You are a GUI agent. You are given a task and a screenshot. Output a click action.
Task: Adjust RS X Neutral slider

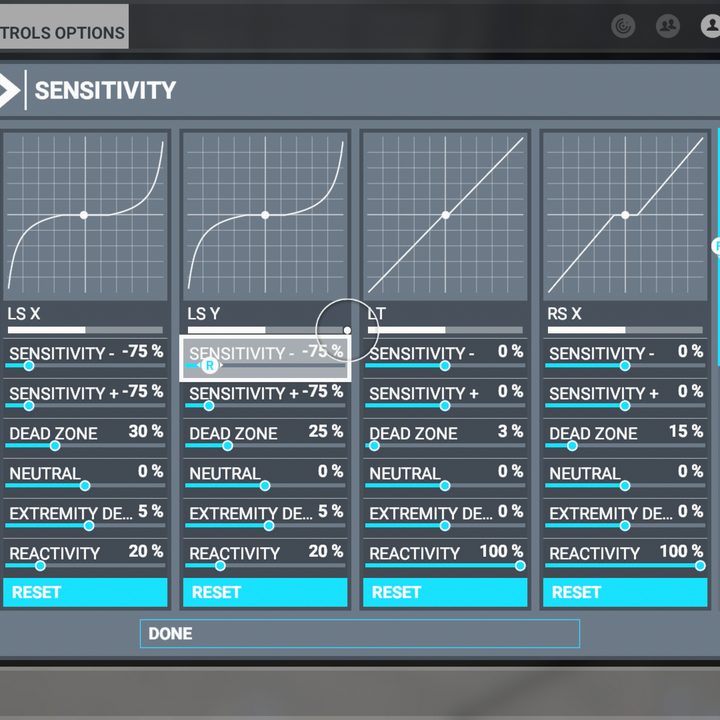pos(625,485)
